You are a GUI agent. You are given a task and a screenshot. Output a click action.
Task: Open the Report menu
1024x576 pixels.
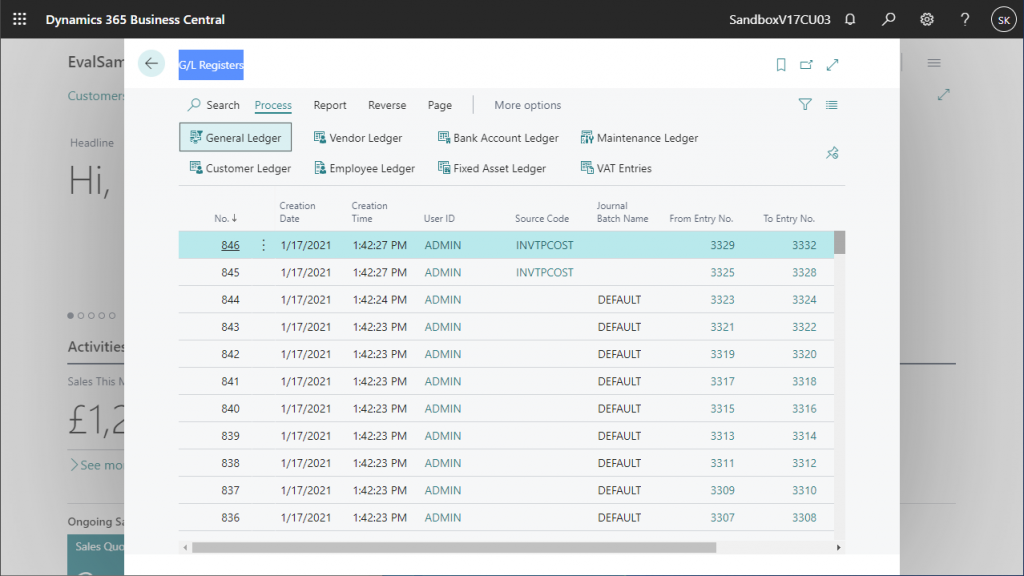330,104
